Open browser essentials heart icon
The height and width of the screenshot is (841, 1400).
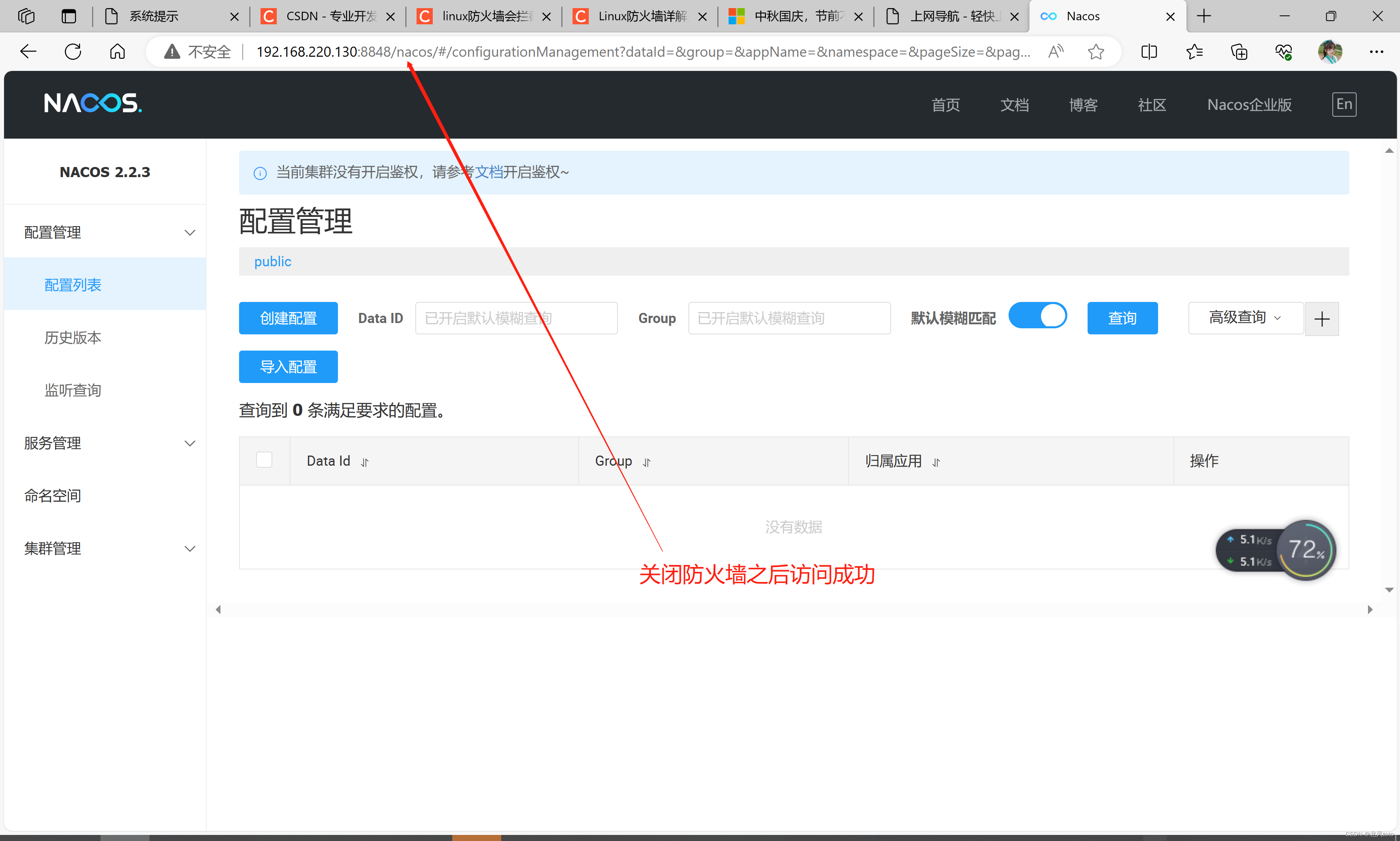click(1284, 51)
